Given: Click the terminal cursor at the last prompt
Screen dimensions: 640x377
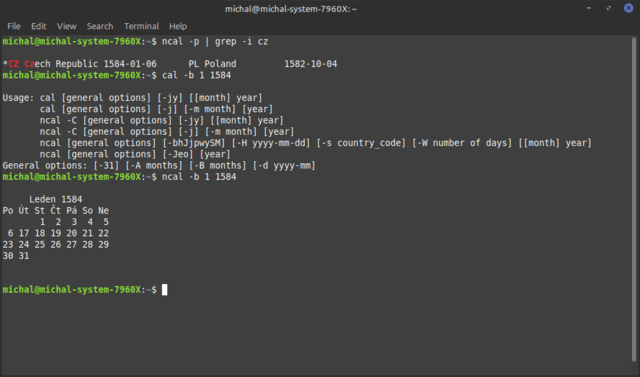Looking at the screenshot, I should pos(164,290).
